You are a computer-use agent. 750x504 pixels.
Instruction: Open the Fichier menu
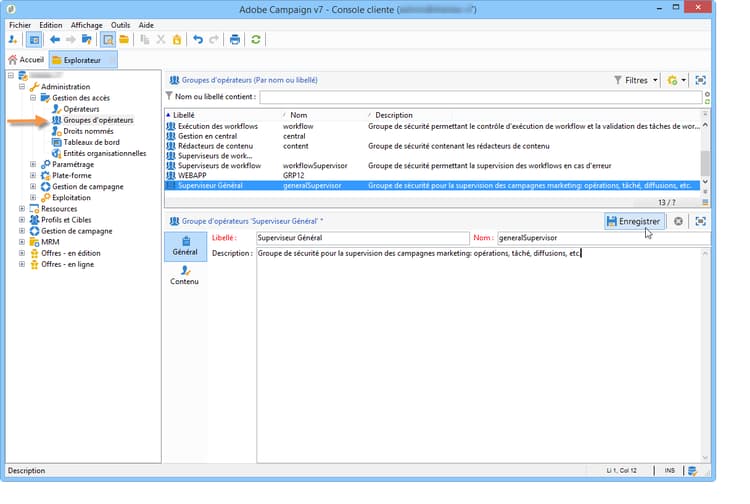click(20, 25)
